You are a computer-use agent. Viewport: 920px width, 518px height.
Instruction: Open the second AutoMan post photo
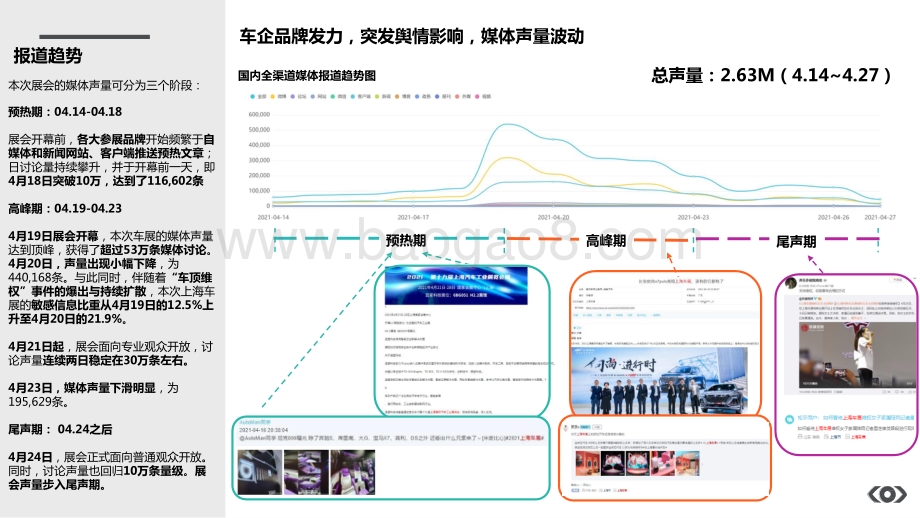306,472
